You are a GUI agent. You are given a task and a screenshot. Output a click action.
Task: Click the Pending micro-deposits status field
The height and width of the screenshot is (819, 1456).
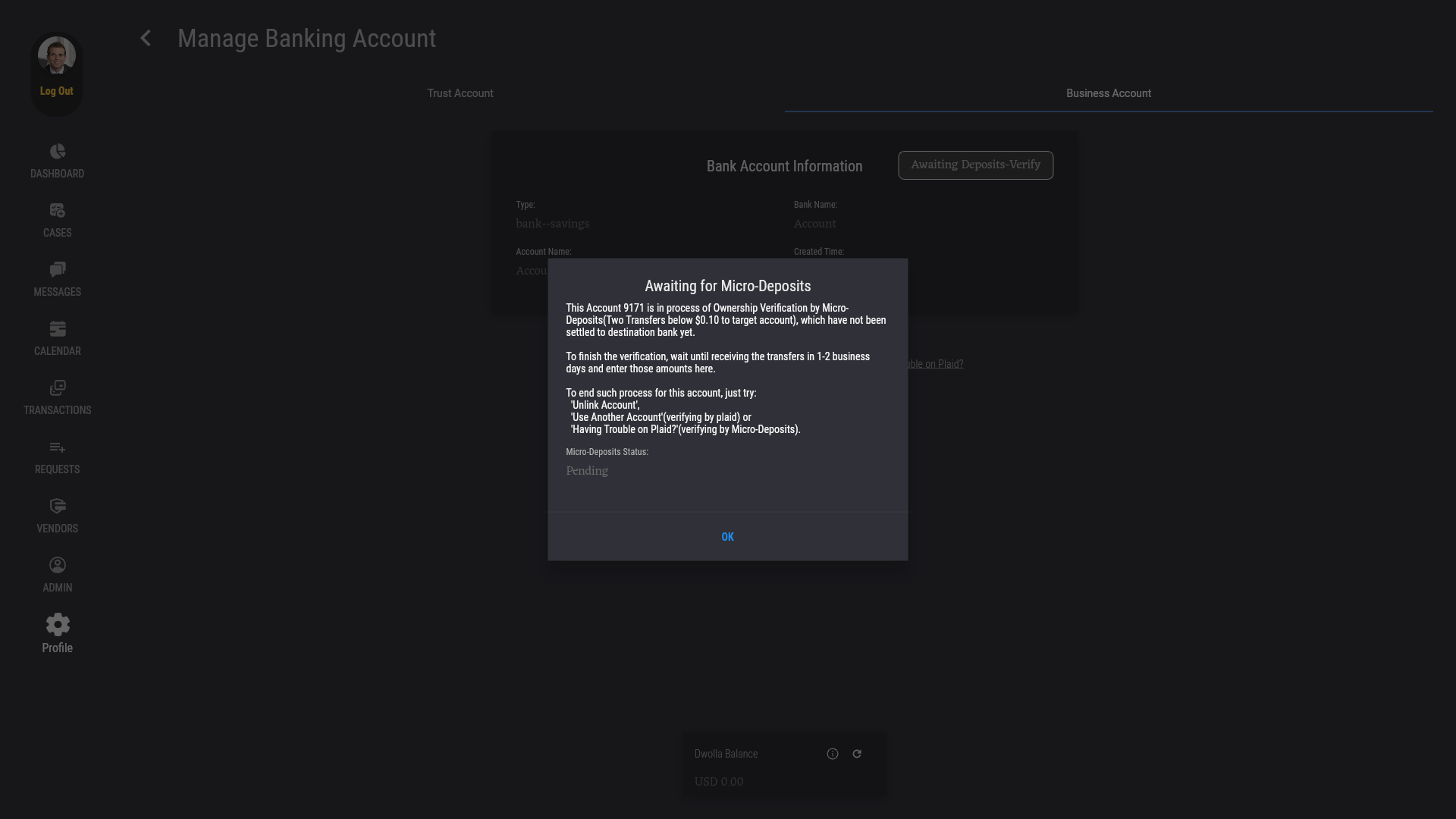tap(587, 471)
